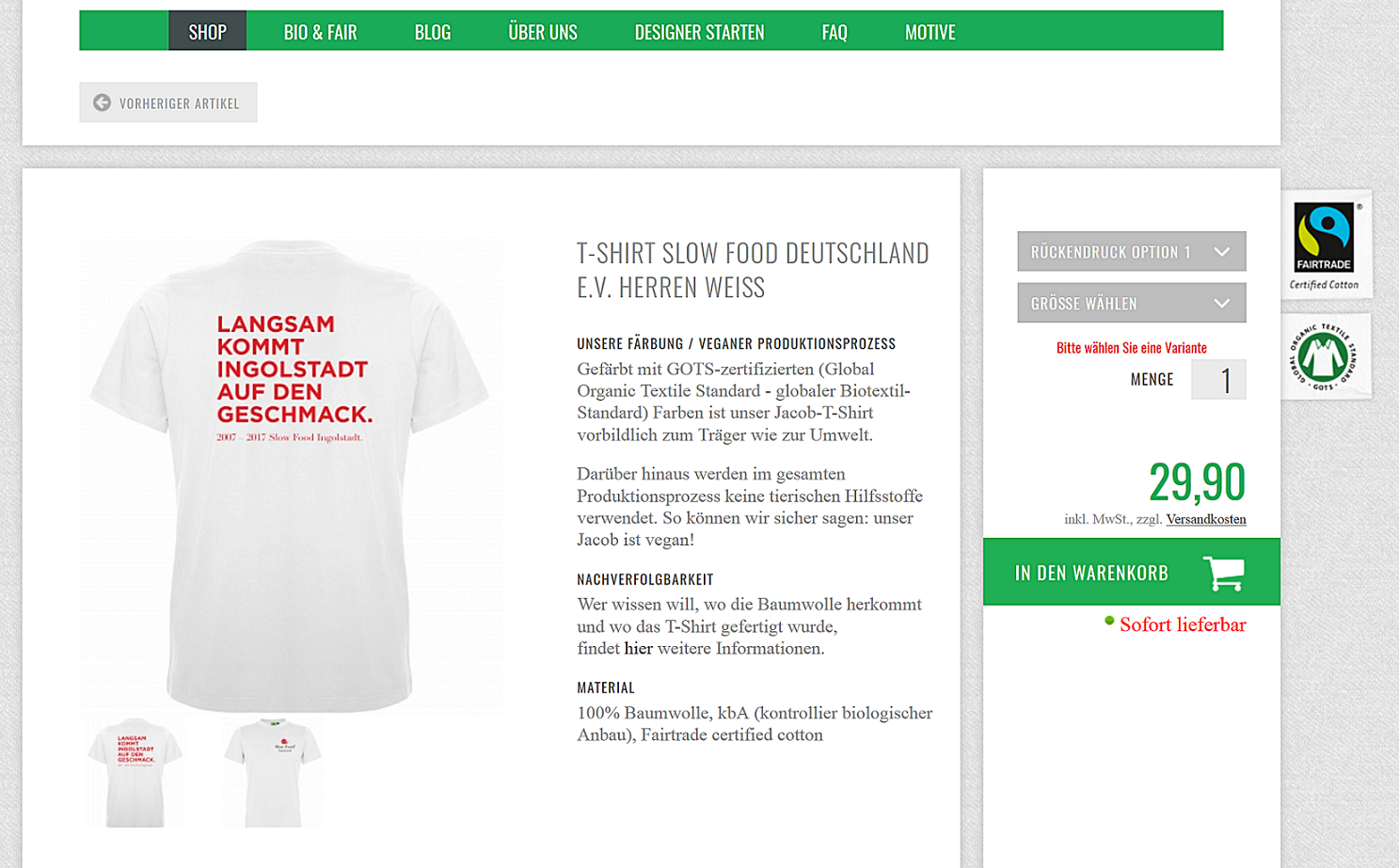This screenshot has height=868, width=1399.
Task: Click the Motive menu item
Action: pos(930,31)
